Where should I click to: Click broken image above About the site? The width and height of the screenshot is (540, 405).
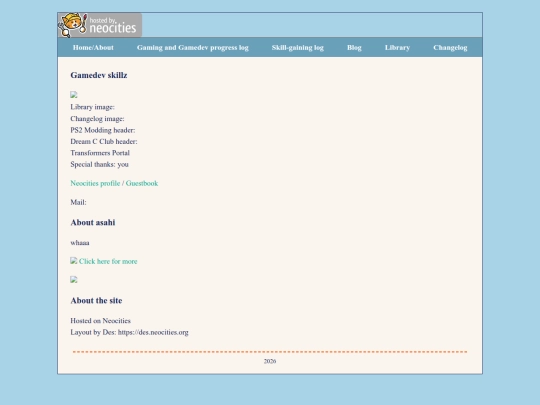(x=74, y=279)
